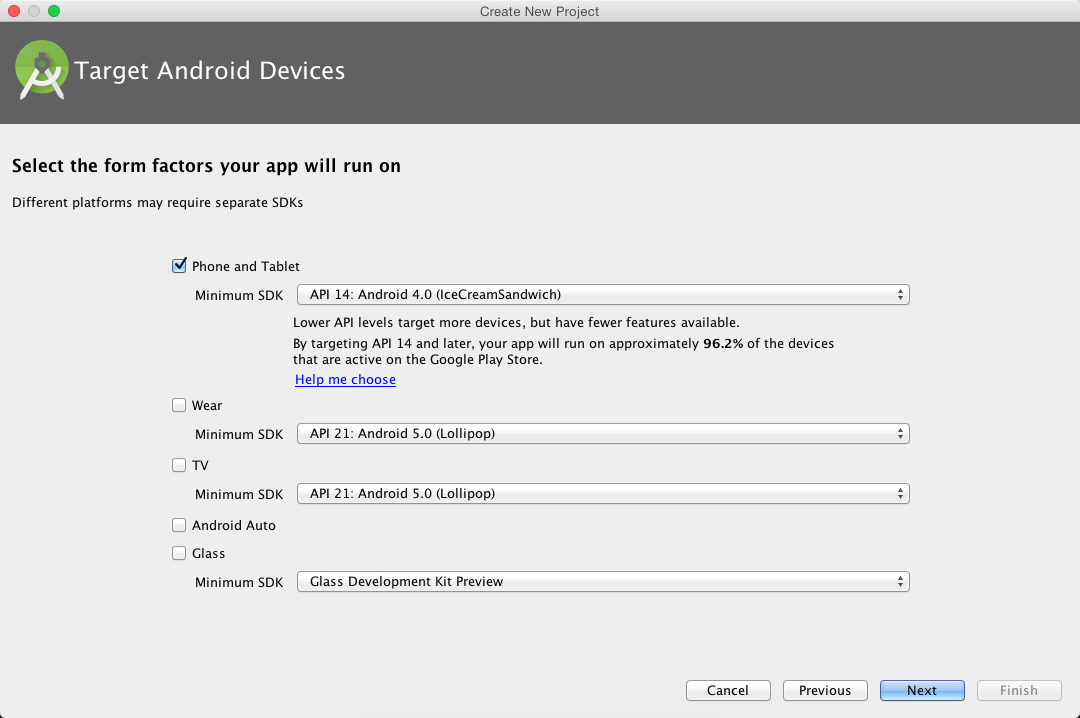Click the 'Minimum SDK' label under TV
The height and width of the screenshot is (718, 1080).
point(239,494)
